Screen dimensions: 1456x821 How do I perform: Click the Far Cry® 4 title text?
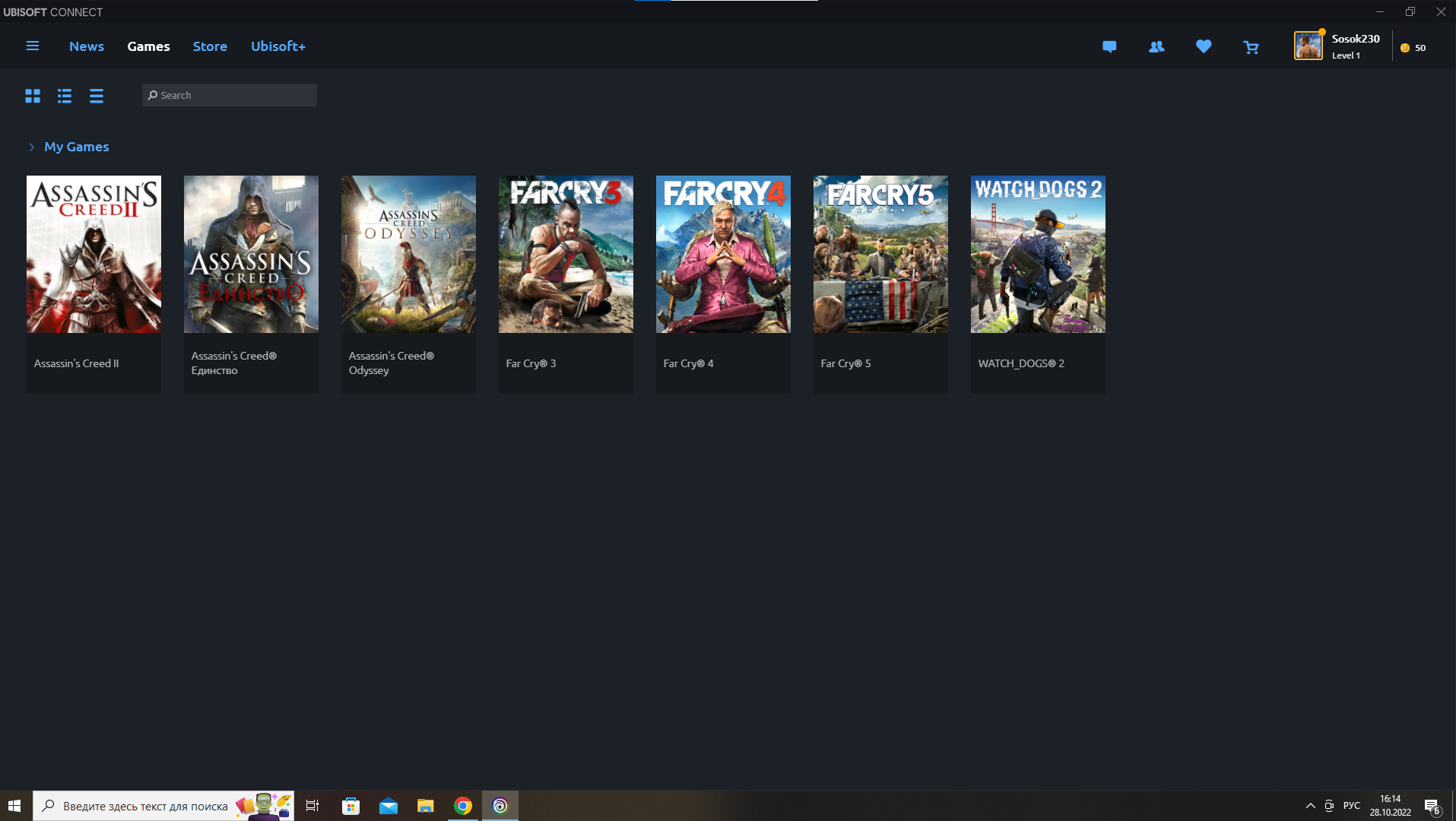point(688,363)
